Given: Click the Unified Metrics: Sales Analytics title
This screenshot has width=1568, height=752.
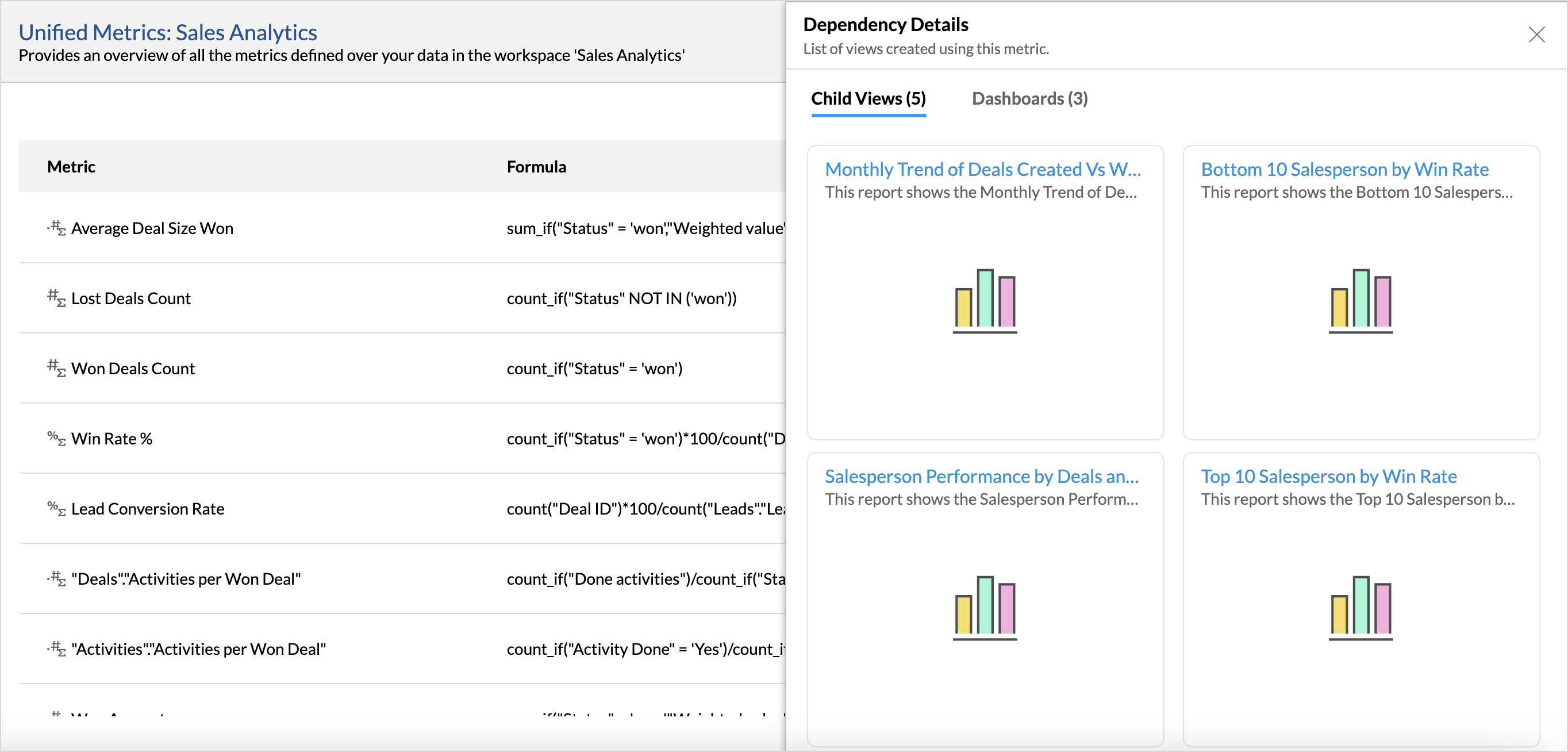Looking at the screenshot, I should 168,32.
